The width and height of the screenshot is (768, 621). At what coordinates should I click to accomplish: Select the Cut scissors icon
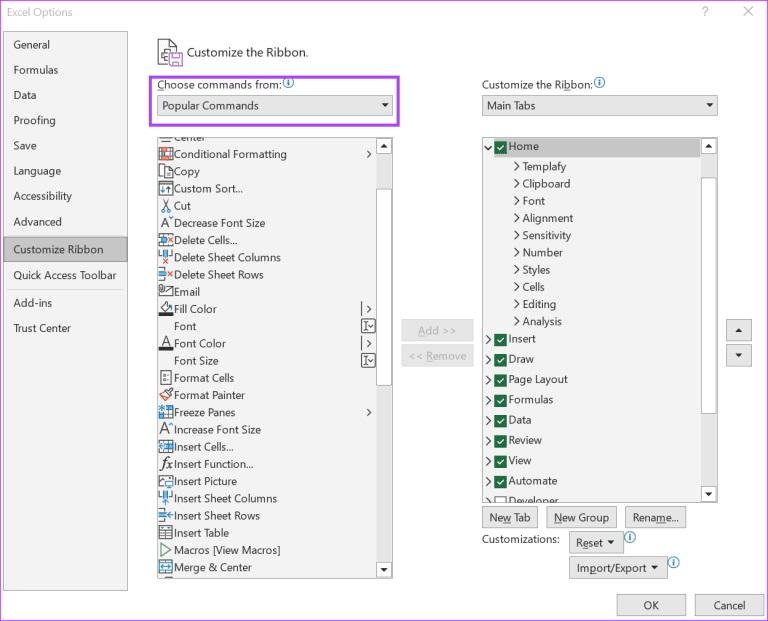(166, 206)
